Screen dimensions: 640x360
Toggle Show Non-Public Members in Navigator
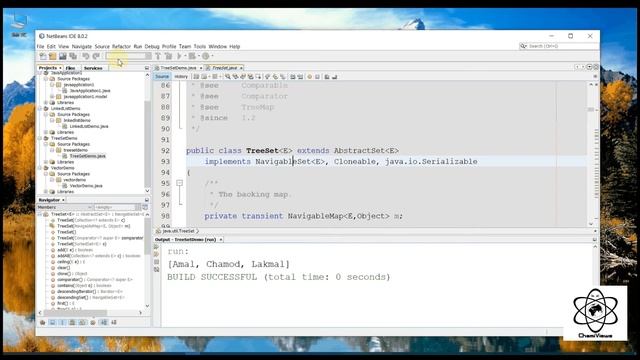72,322
